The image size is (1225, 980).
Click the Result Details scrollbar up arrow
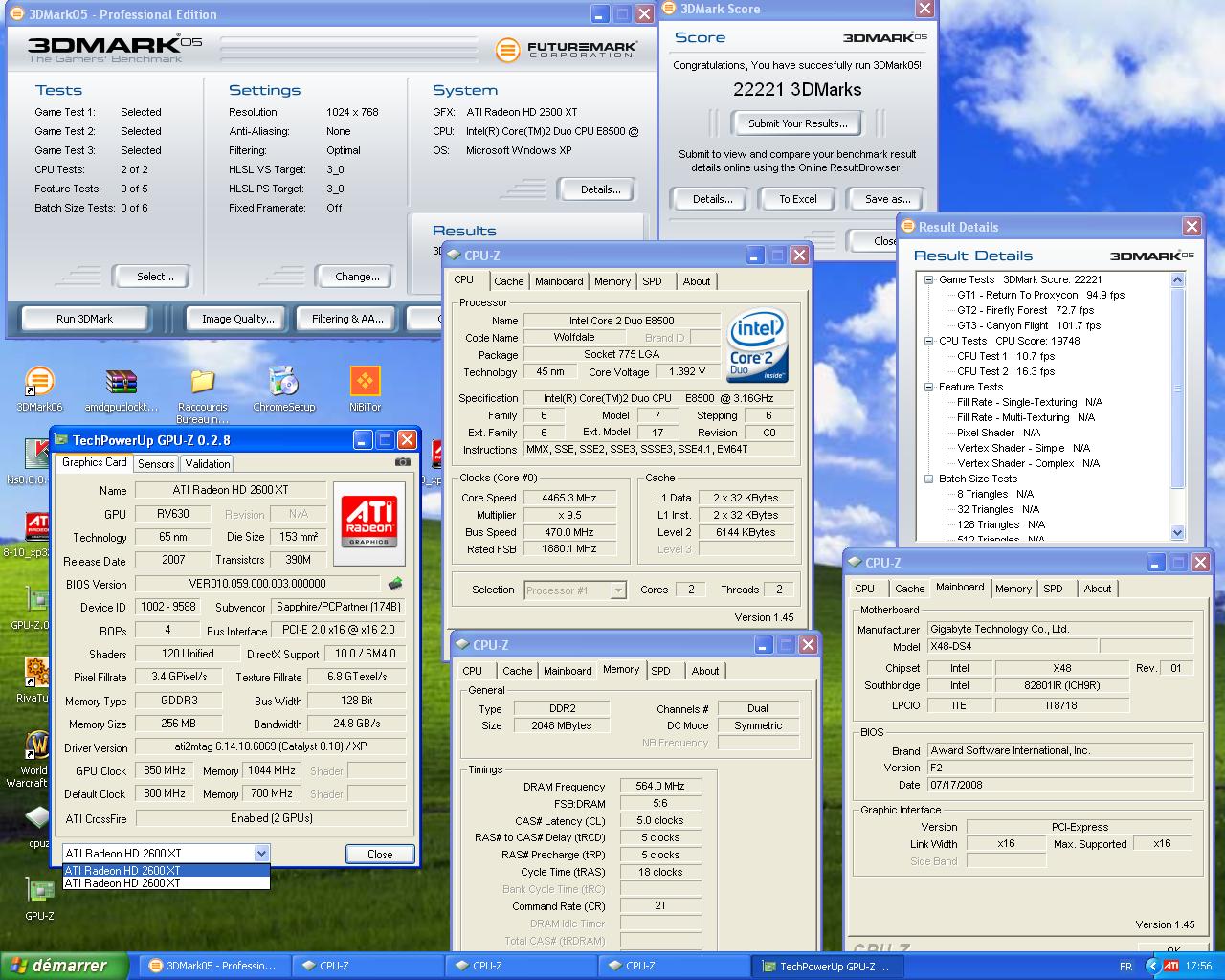[1177, 279]
